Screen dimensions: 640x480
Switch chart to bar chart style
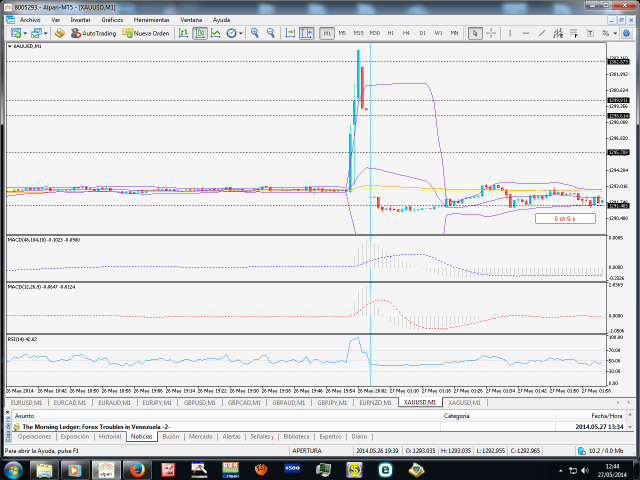pyautogui.click(x=185, y=33)
